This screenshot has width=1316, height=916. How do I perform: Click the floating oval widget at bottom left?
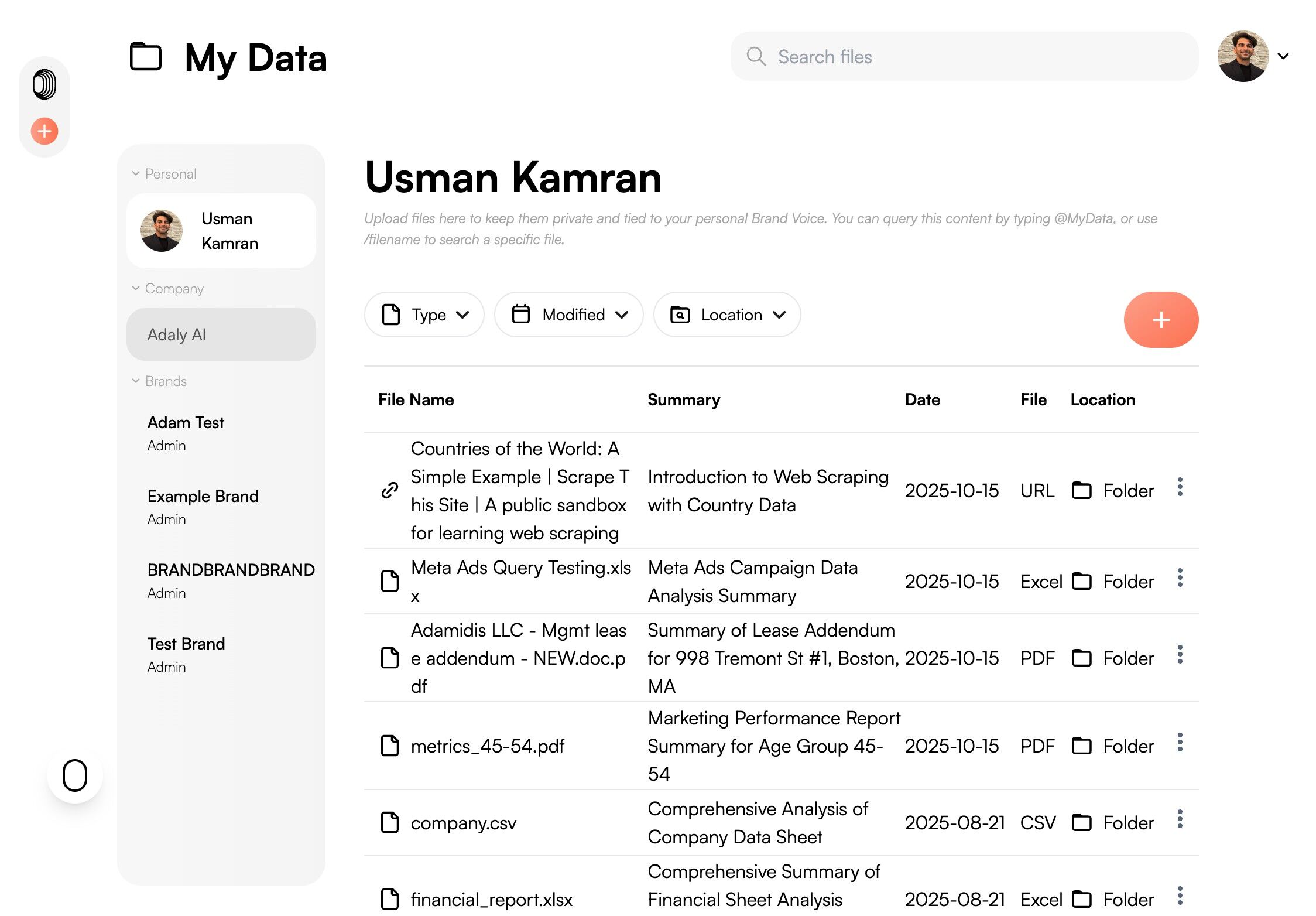click(75, 775)
